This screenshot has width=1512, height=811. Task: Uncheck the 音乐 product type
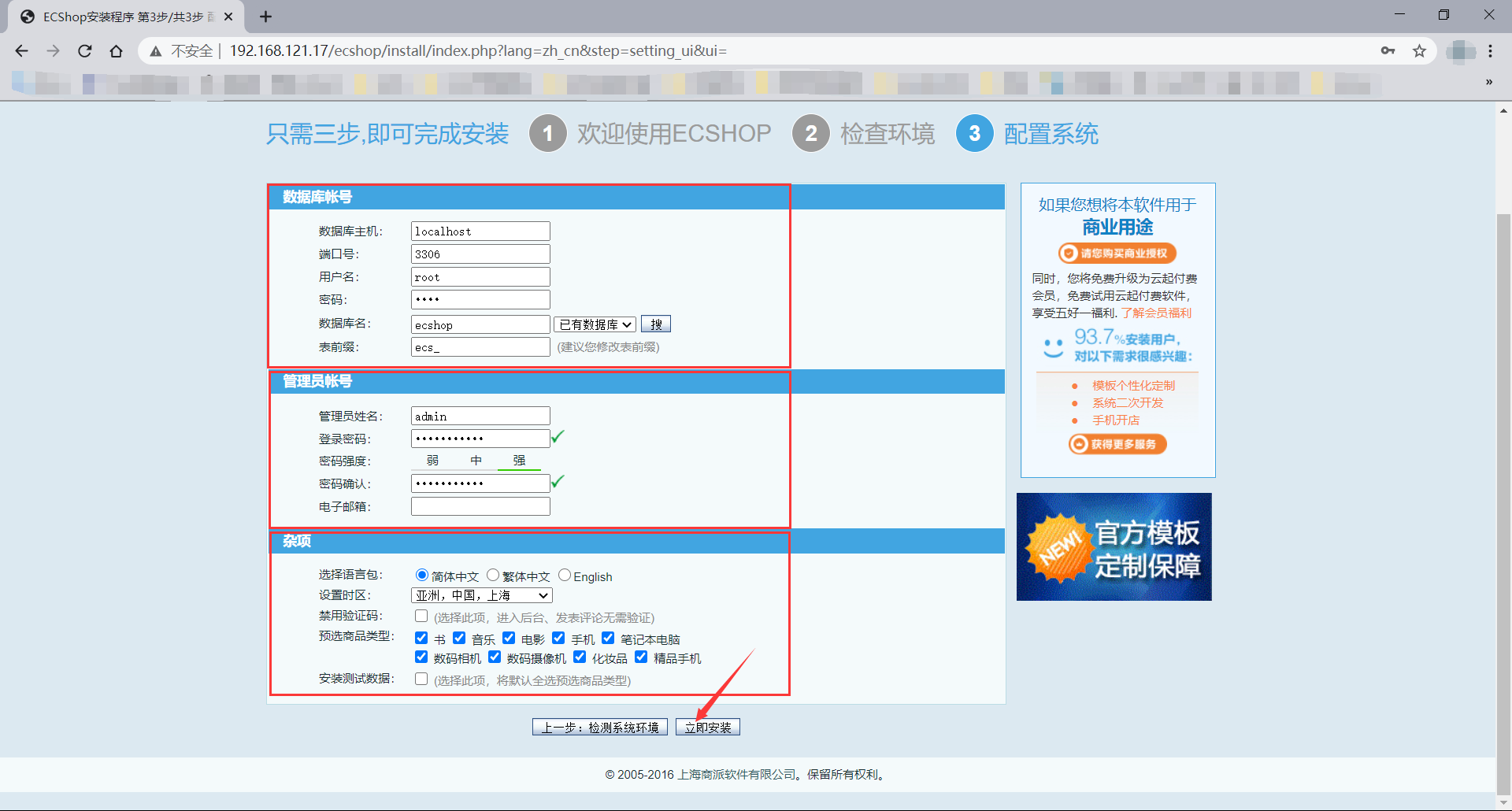(459, 638)
